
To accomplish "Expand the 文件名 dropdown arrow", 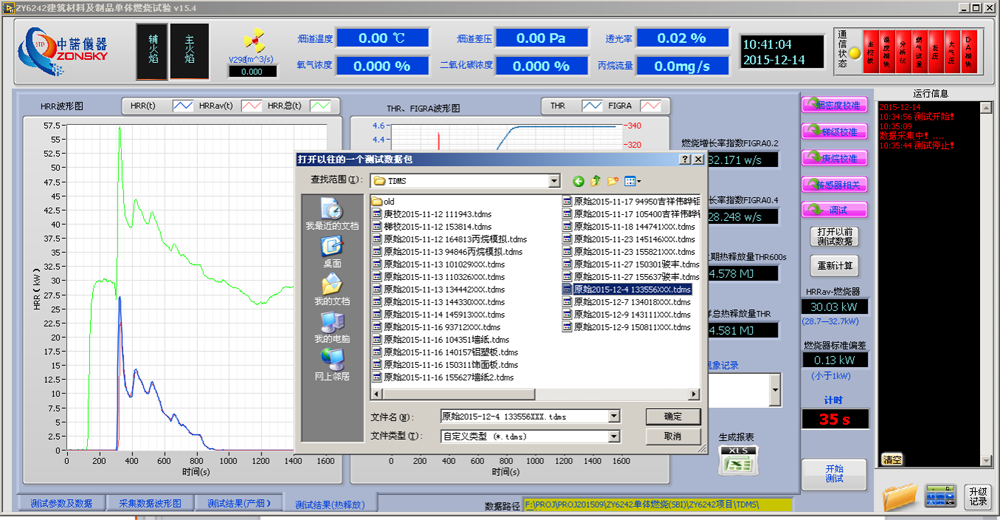I will click(614, 417).
